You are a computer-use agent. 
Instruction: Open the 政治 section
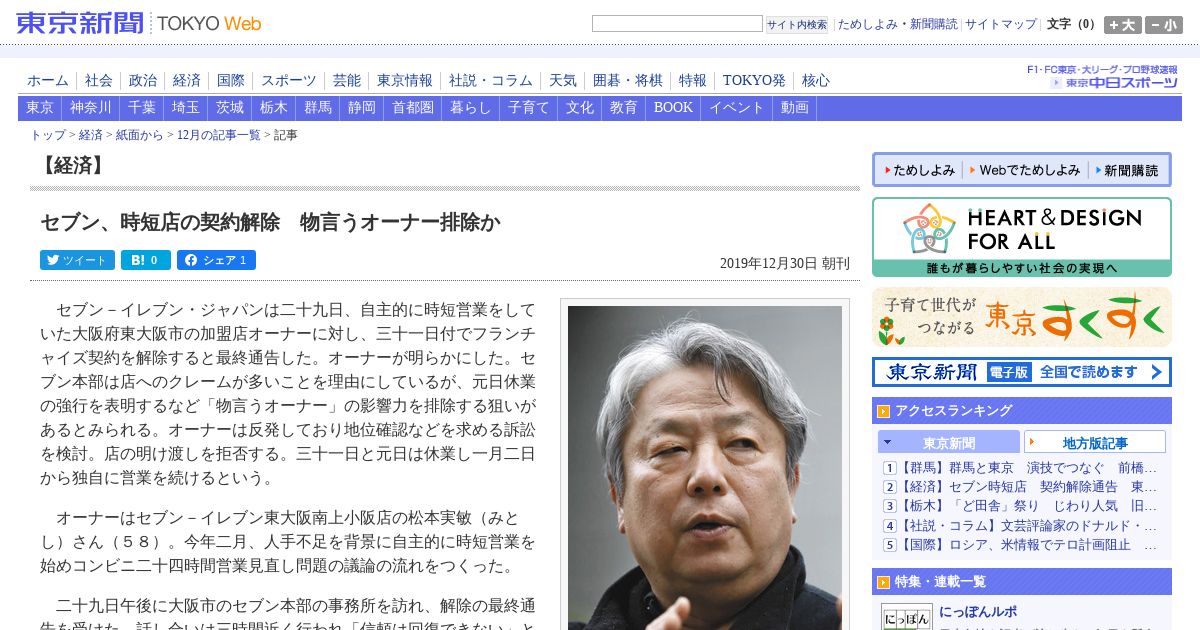pos(143,80)
